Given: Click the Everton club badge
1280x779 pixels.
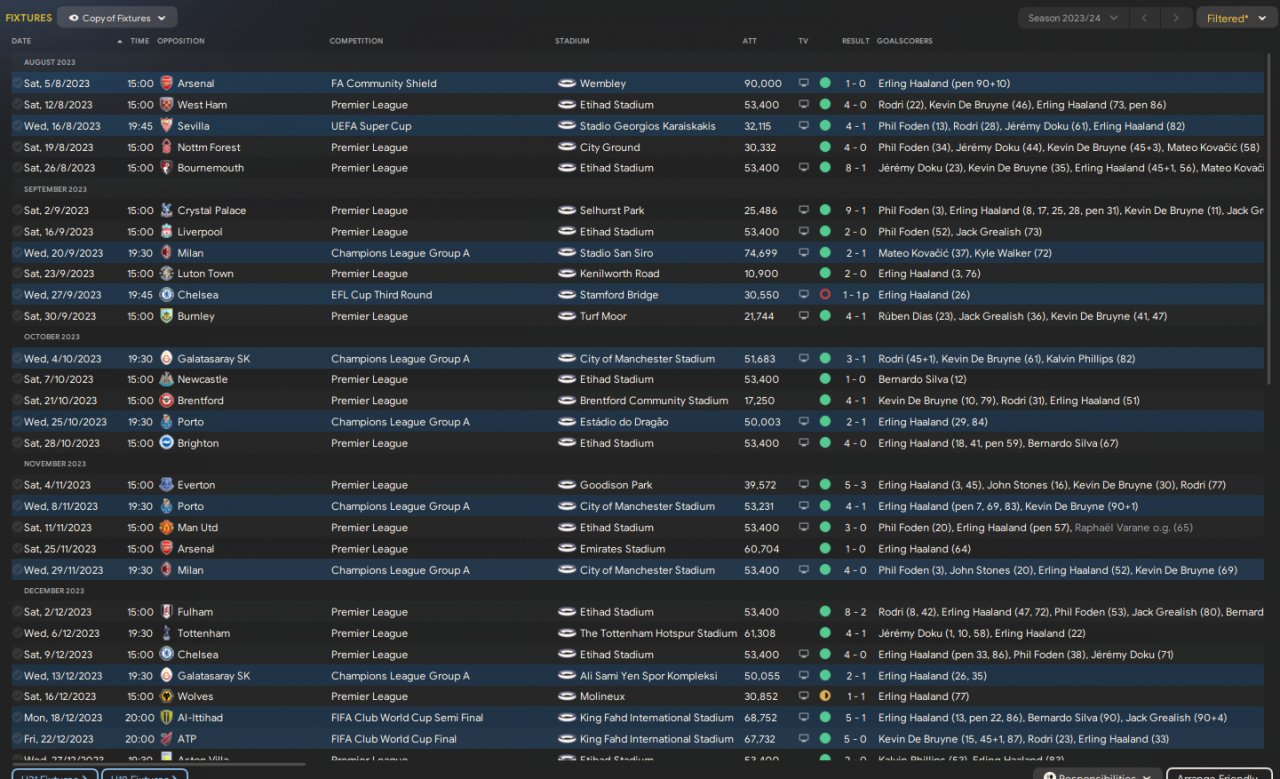Looking at the screenshot, I should [x=167, y=485].
